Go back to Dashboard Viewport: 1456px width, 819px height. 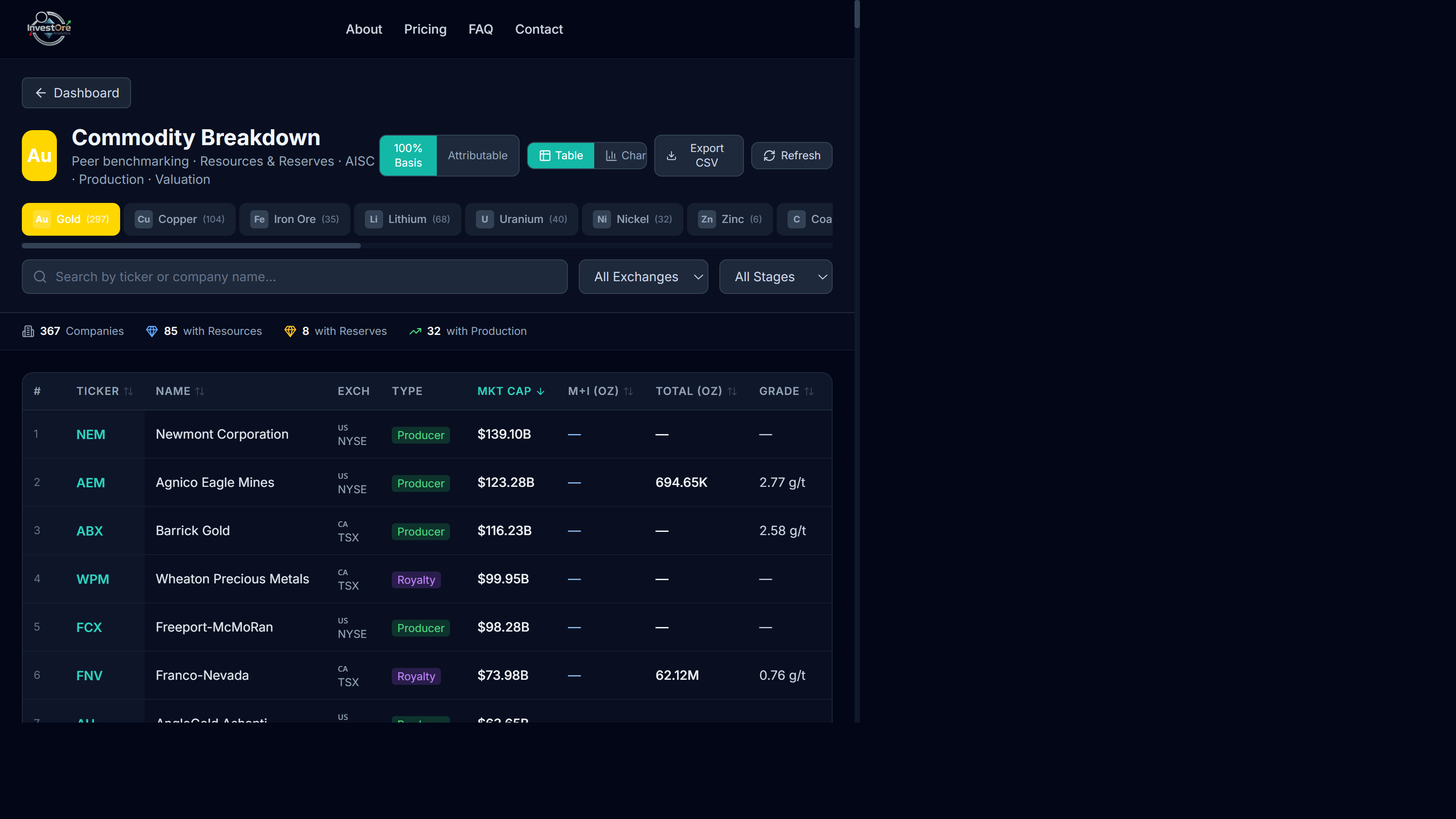[x=76, y=93]
